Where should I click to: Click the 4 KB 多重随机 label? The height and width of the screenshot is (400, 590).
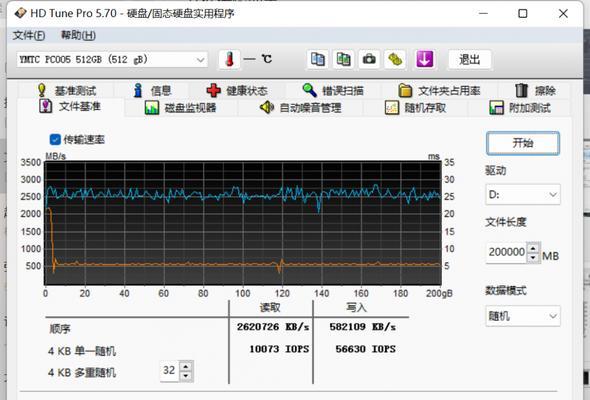pos(82,373)
